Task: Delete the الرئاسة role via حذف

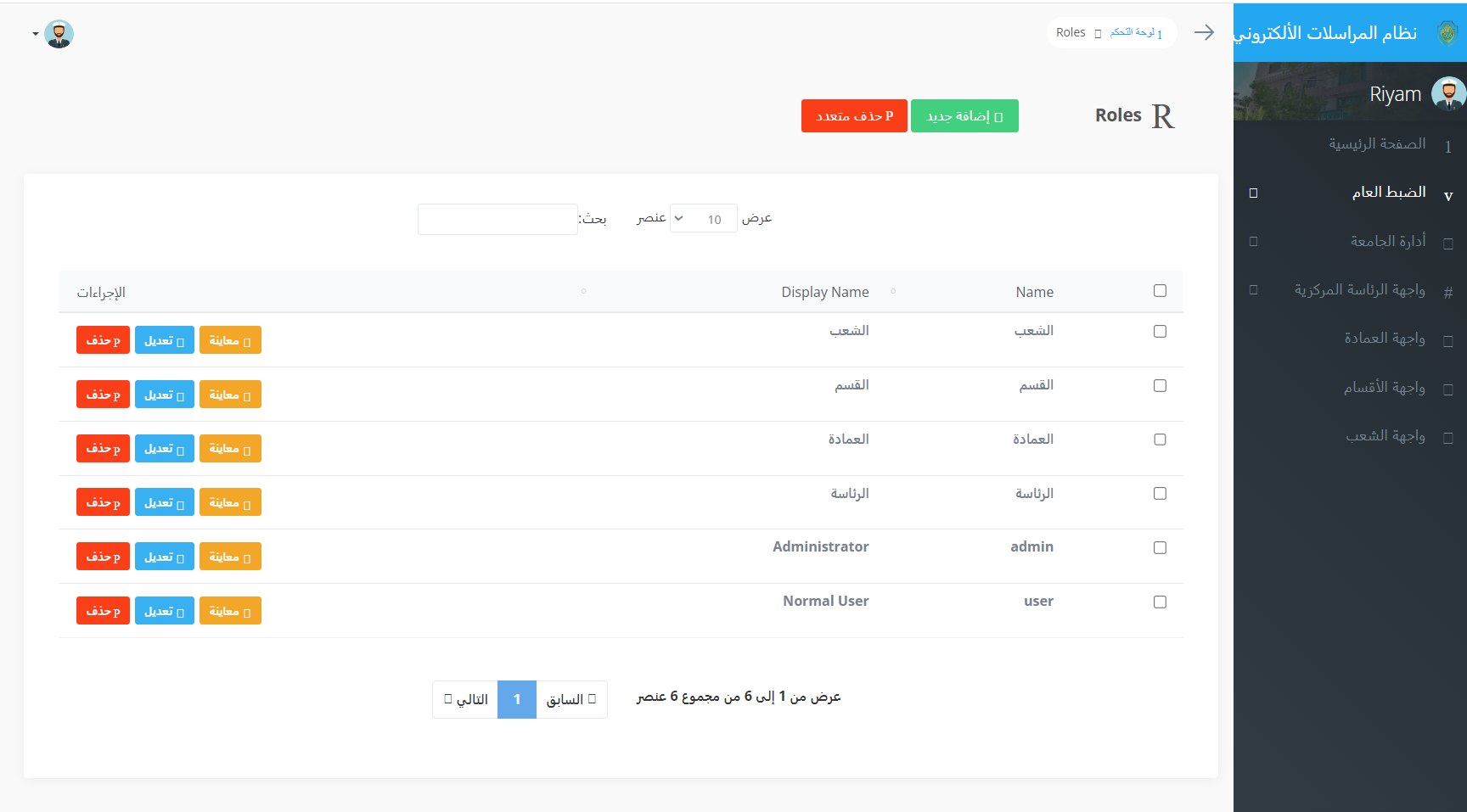Action: point(103,502)
